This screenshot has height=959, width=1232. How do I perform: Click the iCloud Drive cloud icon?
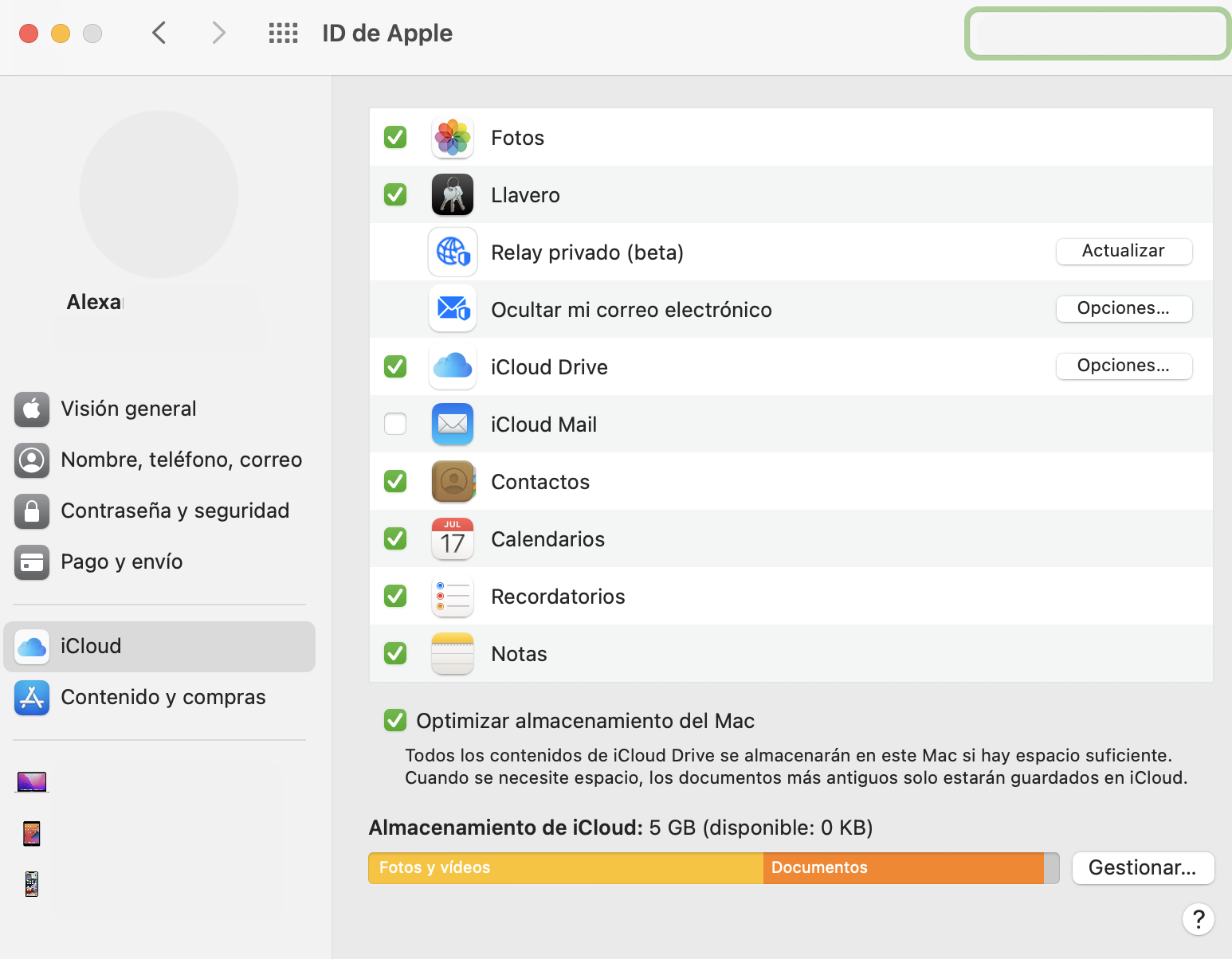click(x=453, y=367)
